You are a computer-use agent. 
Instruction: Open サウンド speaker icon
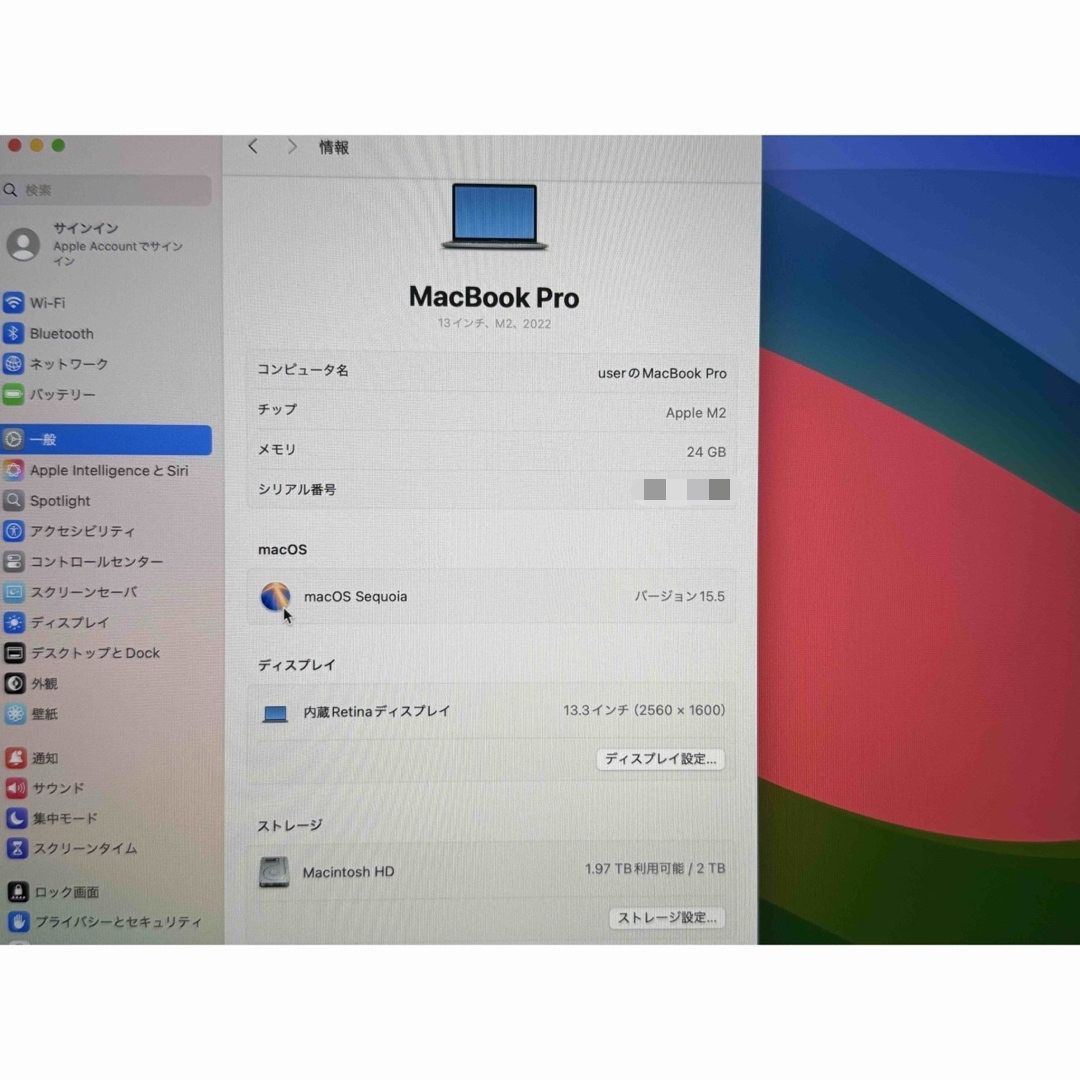point(17,788)
